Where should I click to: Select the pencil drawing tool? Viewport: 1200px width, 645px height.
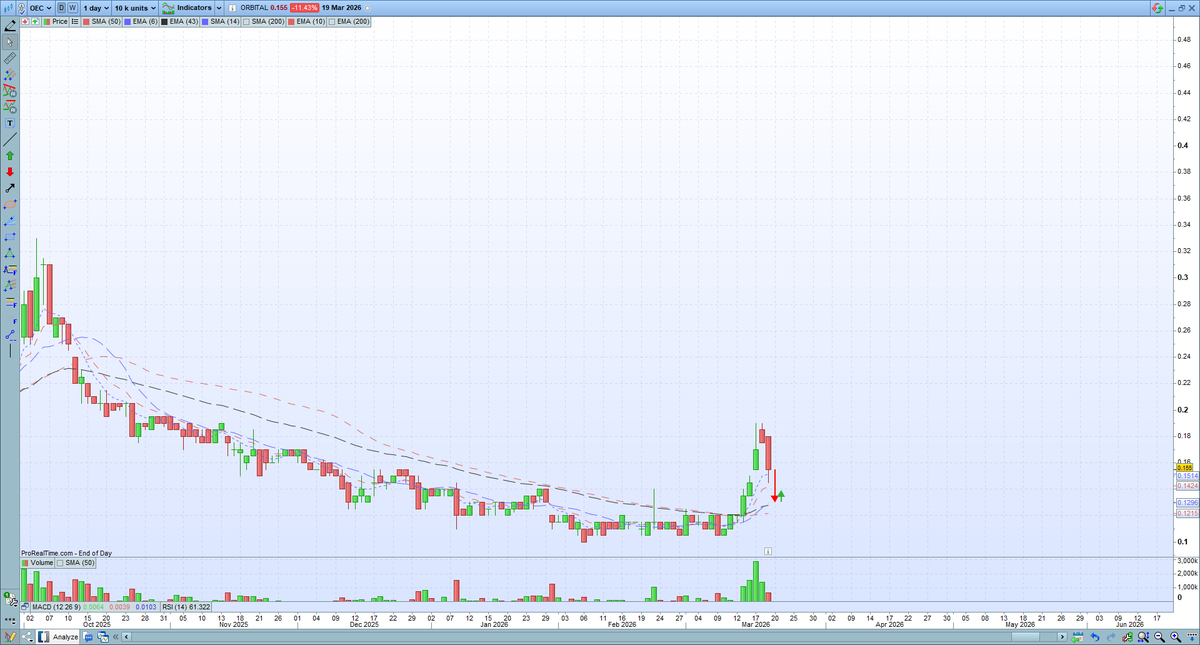click(x=10, y=25)
